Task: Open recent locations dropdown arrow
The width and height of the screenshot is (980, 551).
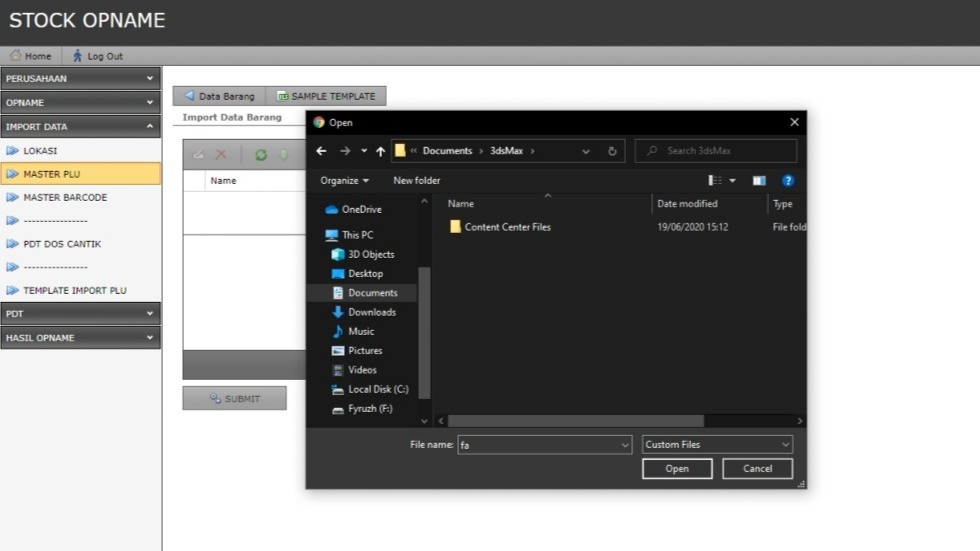Action: click(x=364, y=151)
